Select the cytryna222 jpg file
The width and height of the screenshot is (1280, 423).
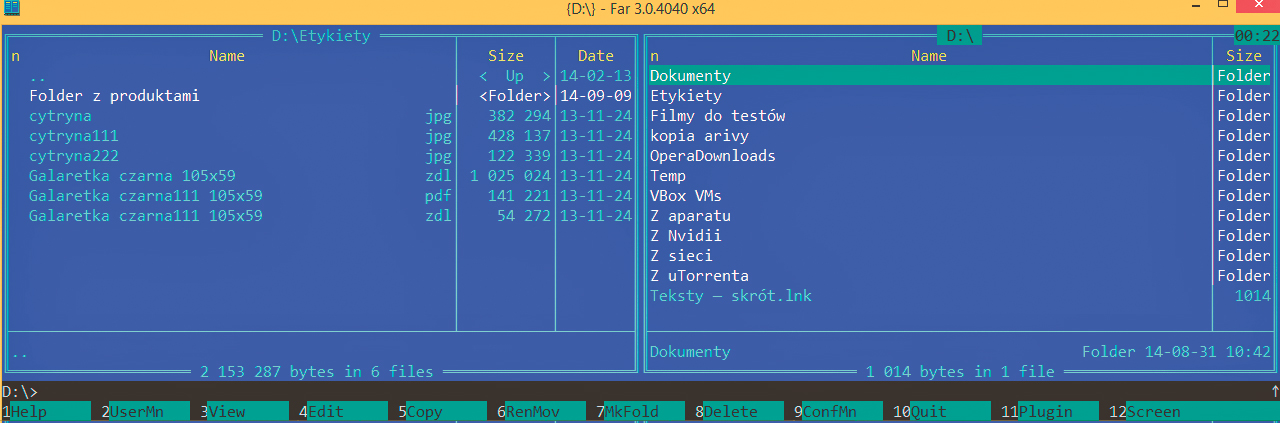(74, 156)
